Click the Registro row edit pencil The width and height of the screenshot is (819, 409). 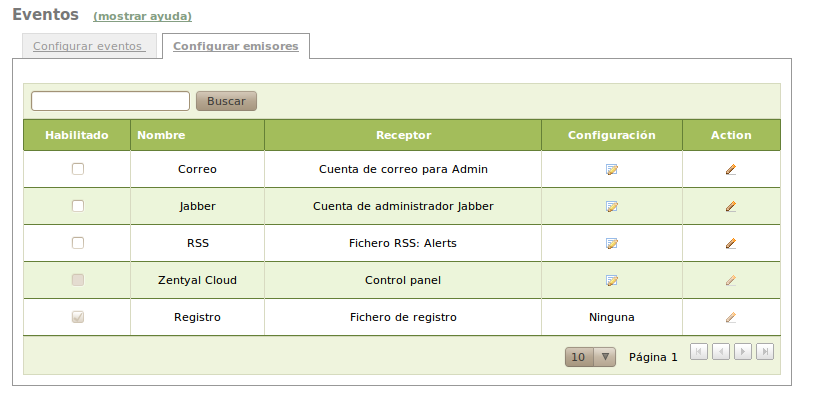(x=731, y=318)
